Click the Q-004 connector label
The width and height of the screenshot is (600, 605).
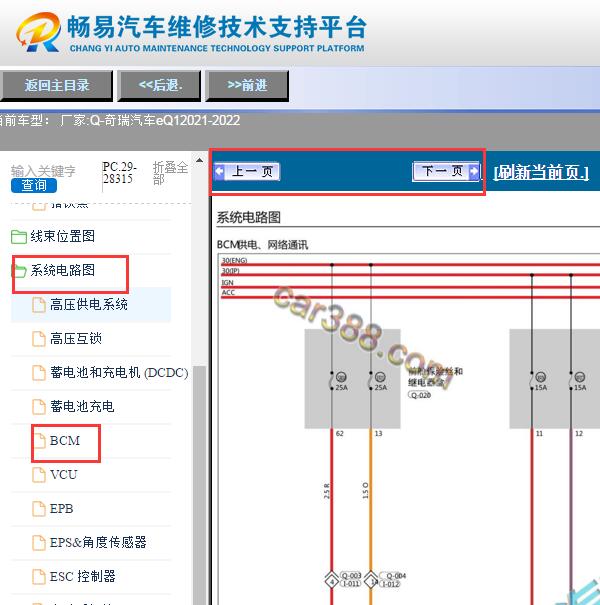tap(395, 576)
